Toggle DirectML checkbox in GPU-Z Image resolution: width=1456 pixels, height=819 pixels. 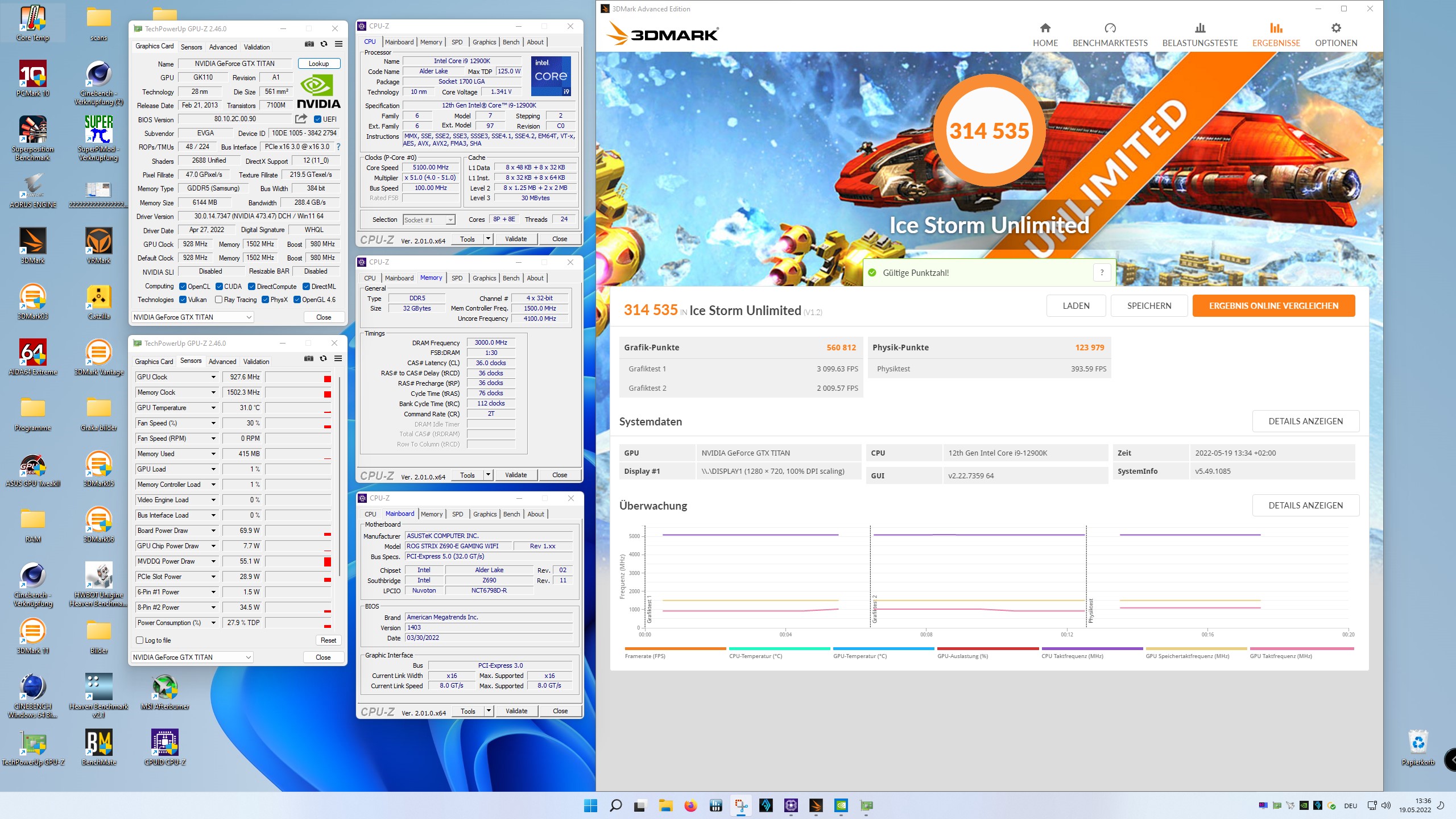pyautogui.click(x=306, y=287)
